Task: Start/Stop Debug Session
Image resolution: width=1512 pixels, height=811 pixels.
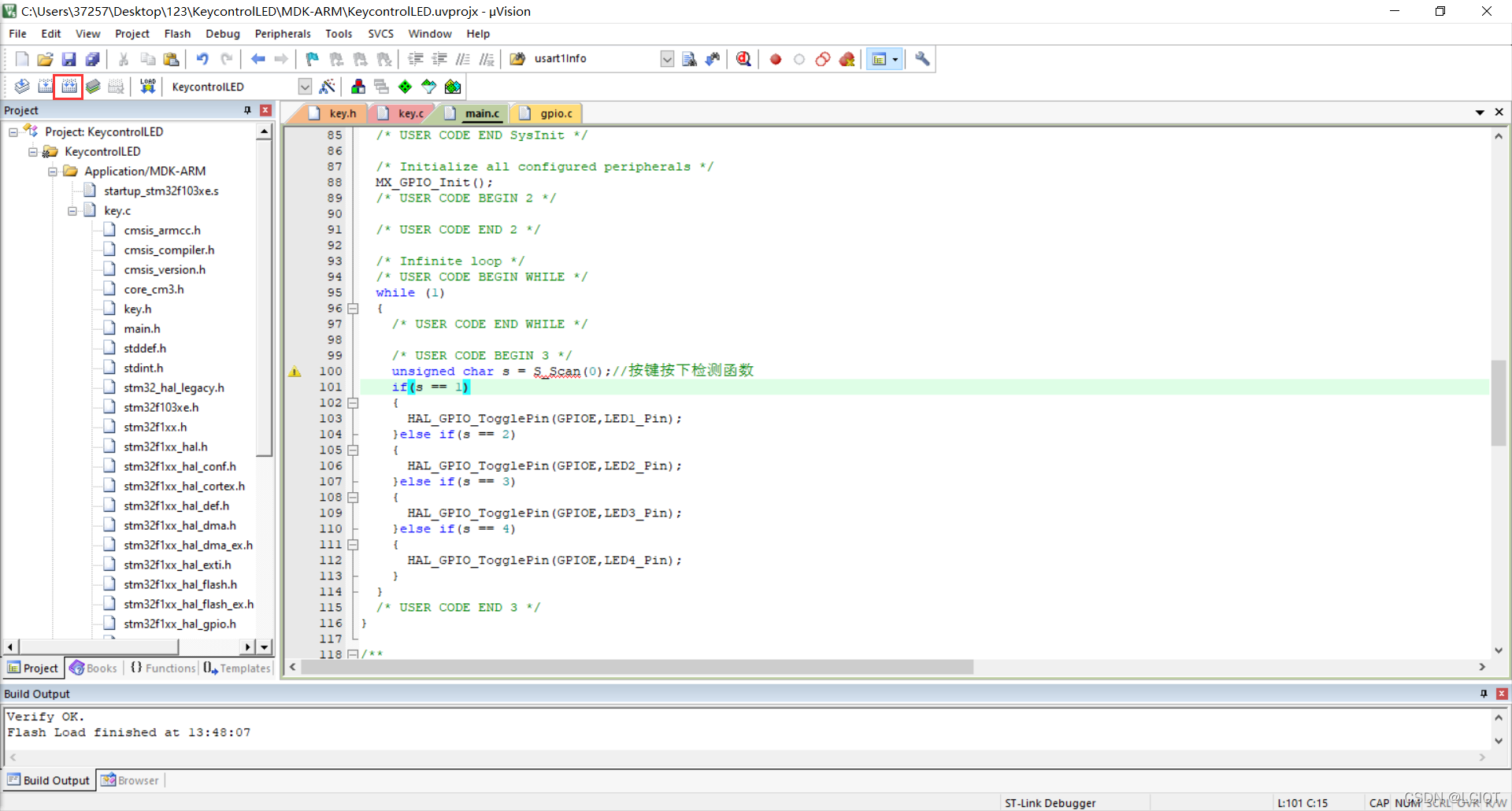Action: click(743, 59)
